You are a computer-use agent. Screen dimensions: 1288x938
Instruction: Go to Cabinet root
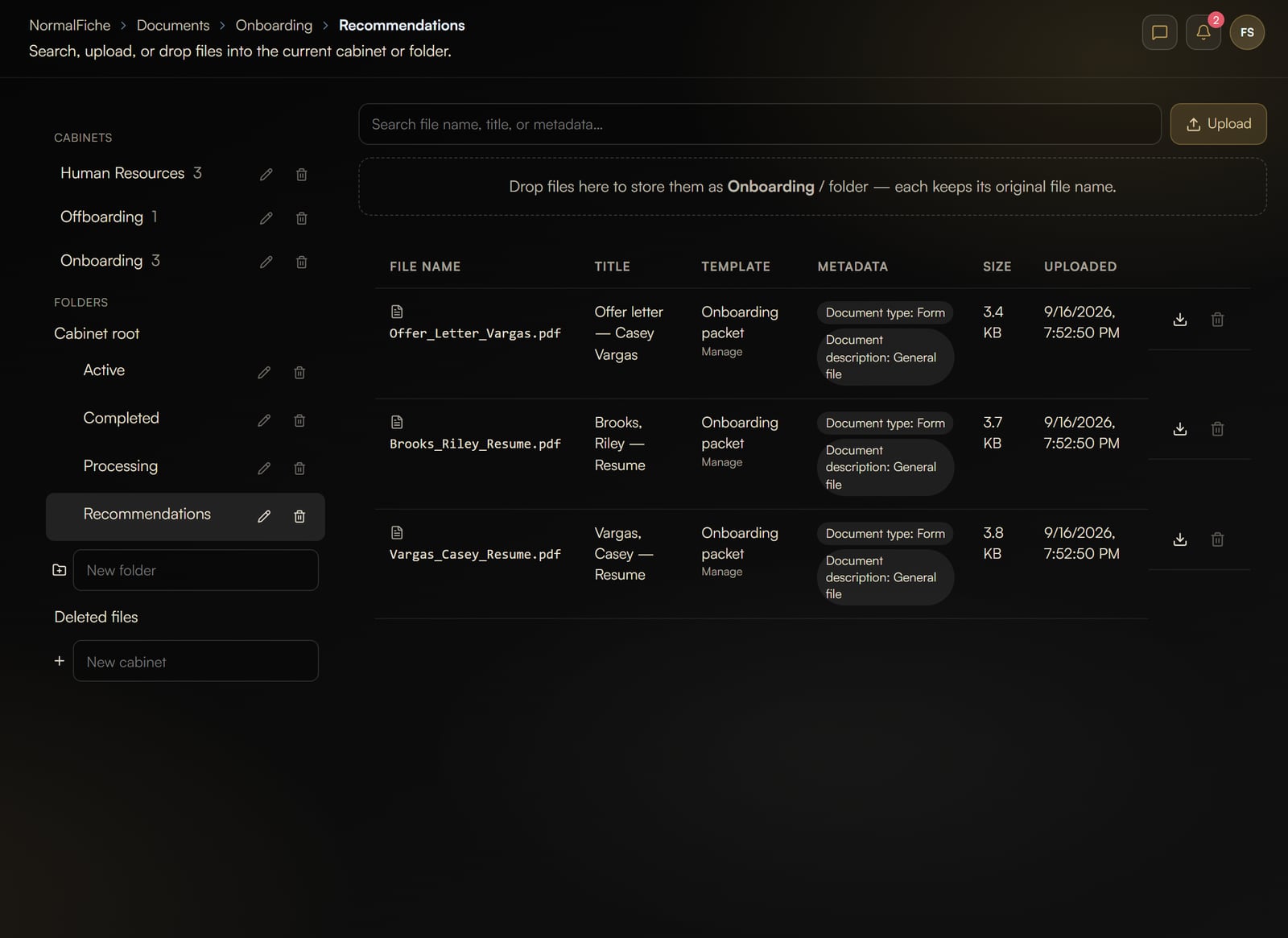click(x=97, y=333)
